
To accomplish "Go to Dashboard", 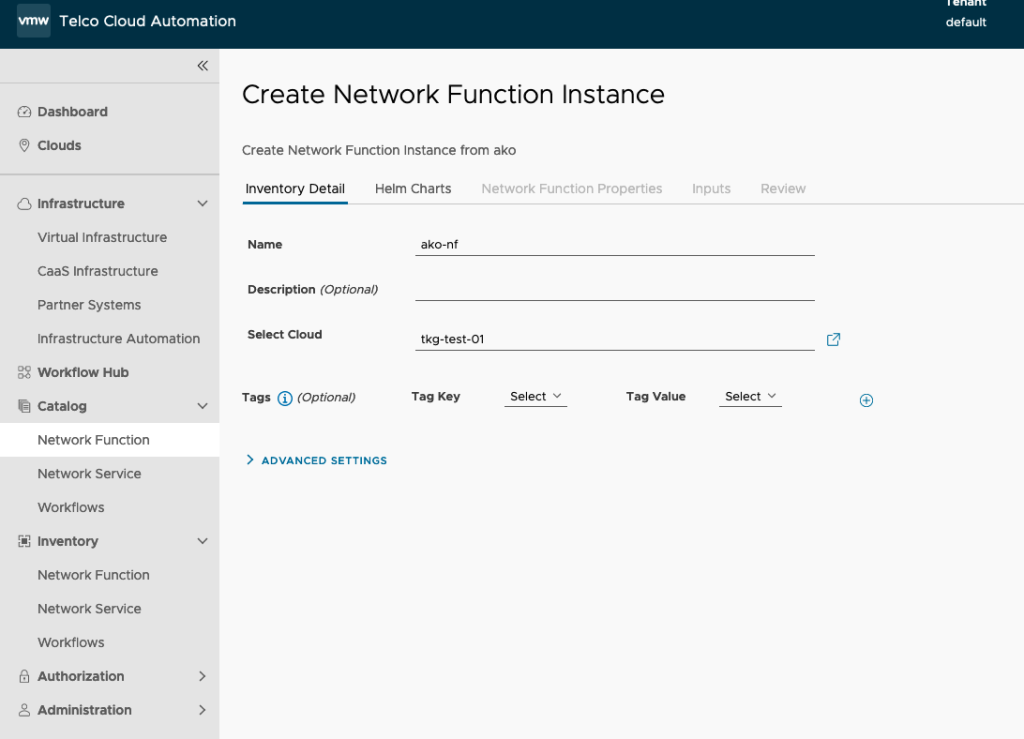I will coord(72,112).
